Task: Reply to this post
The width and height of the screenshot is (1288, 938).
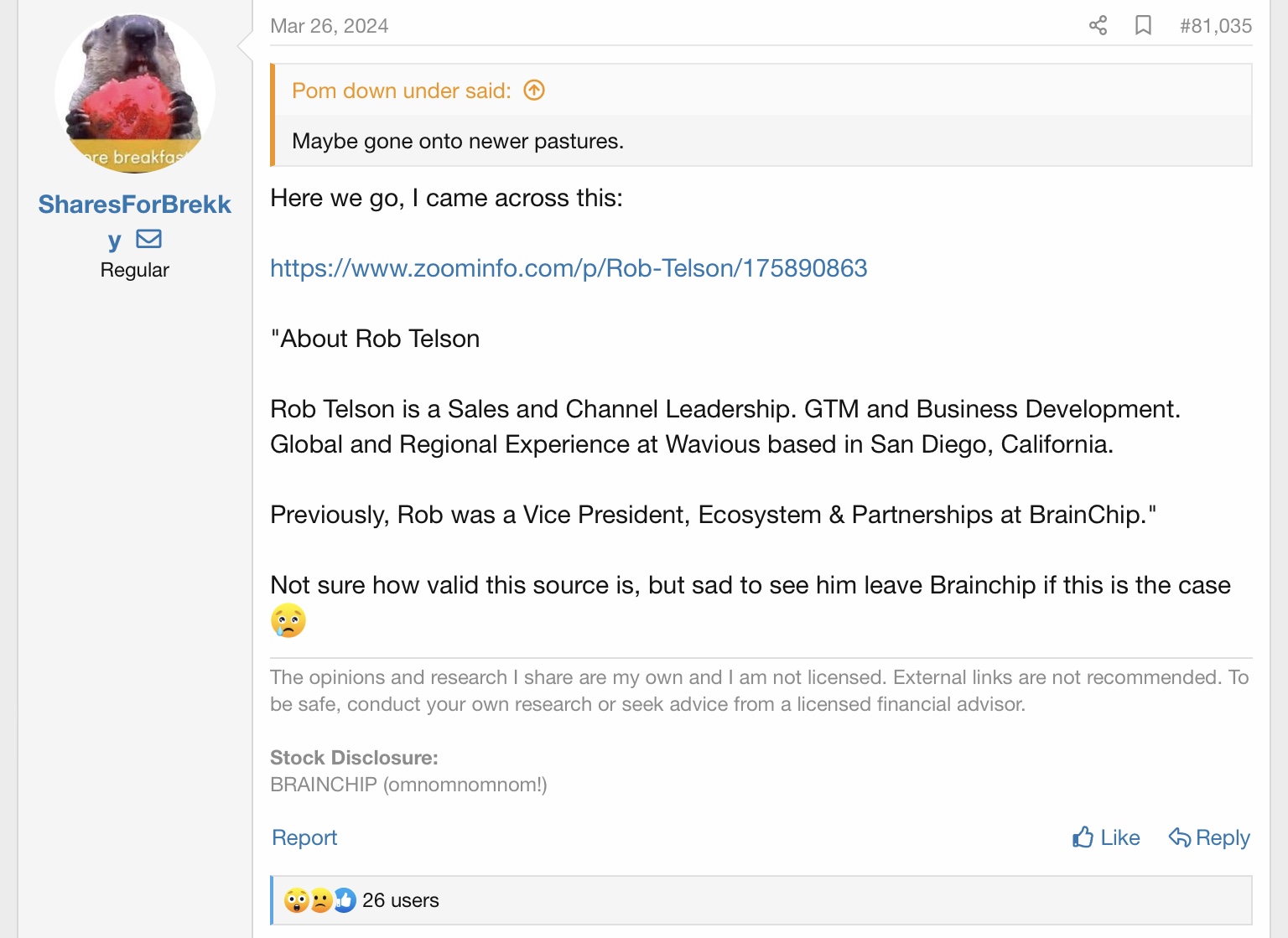Action: tap(1209, 837)
